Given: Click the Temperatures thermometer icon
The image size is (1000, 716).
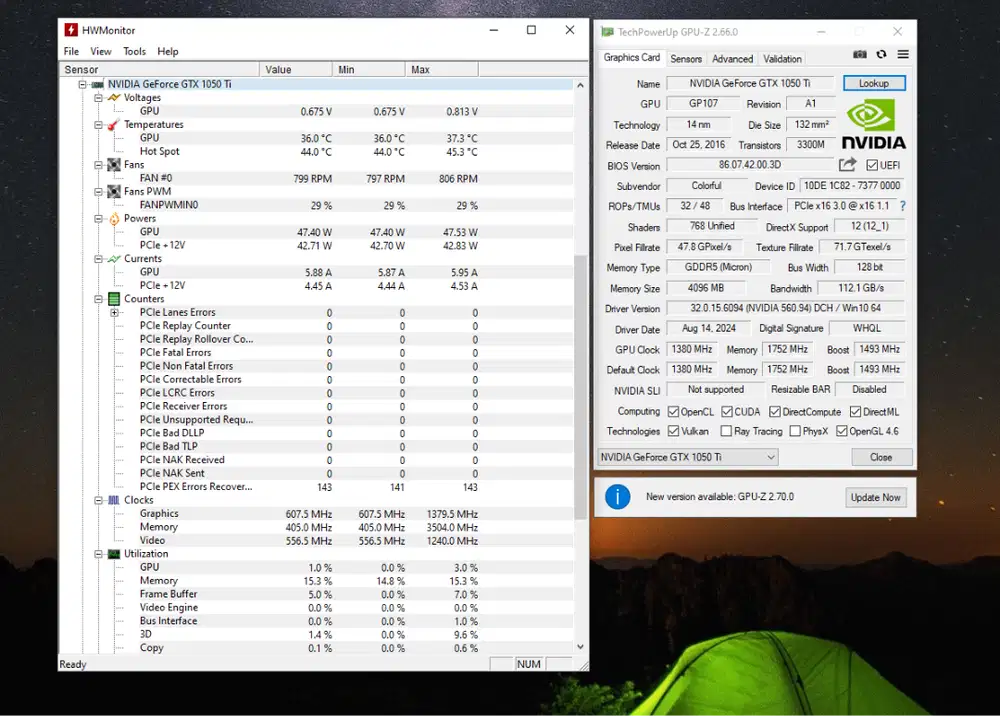Looking at the screenshot, I should pyautogui.click(x=114, y=124).
